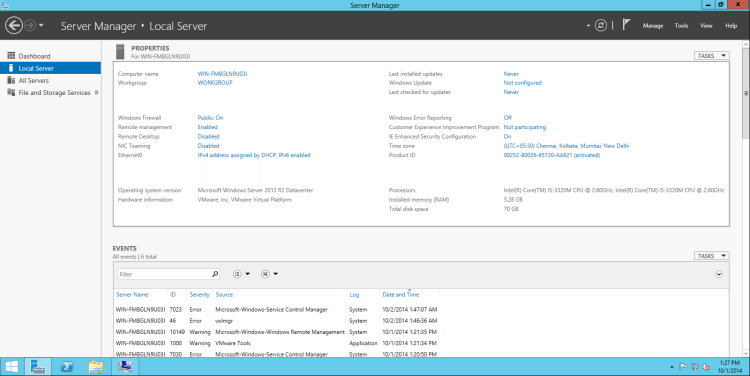Open navigation history dropdown arrow
Viewport: 750px width, 376px height.
tap(41, 25)
